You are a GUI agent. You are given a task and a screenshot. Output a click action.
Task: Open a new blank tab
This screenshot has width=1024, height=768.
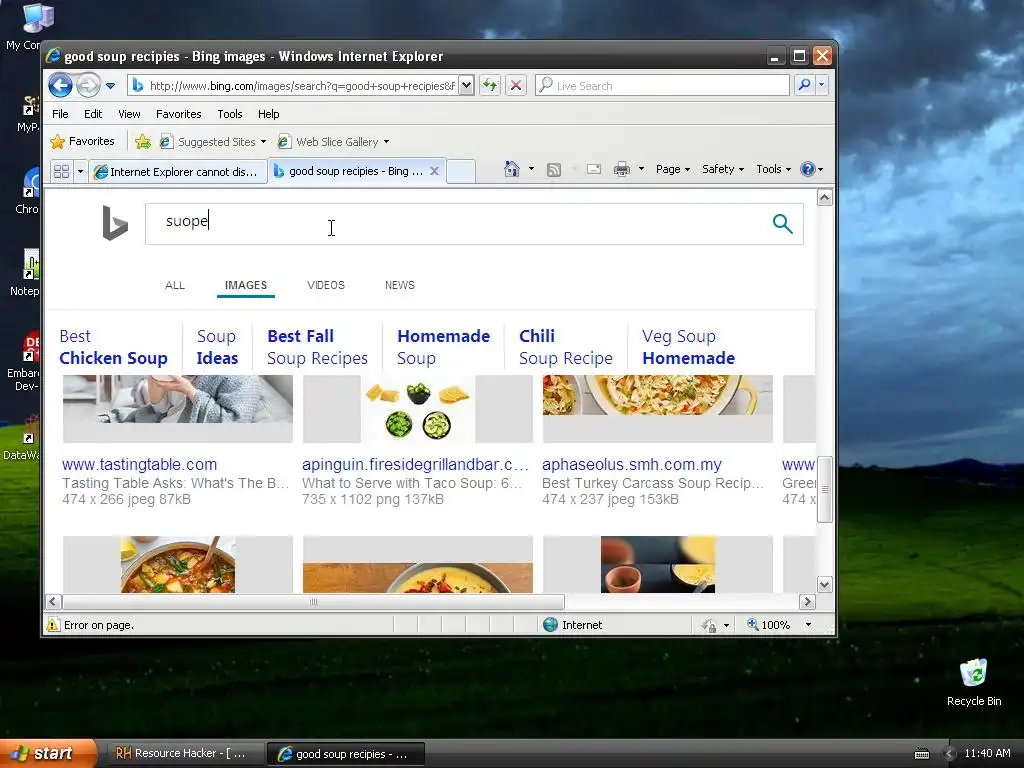tap(461, 171)
